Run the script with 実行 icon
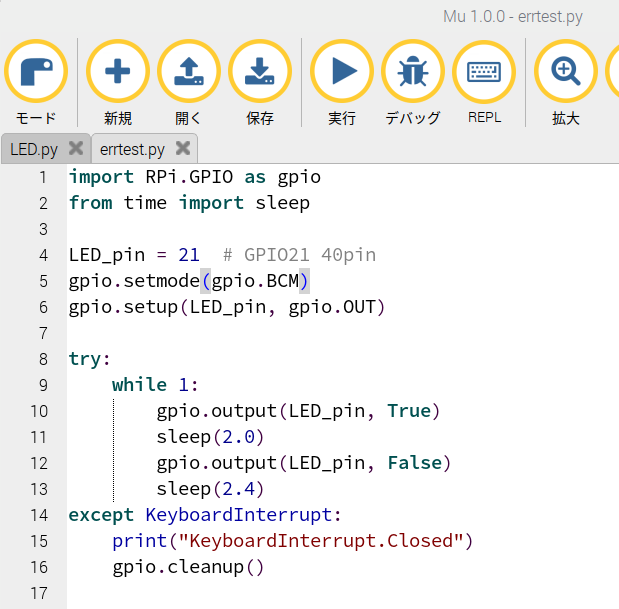This screenshot has width=619, height=609. tap(342, 72)
